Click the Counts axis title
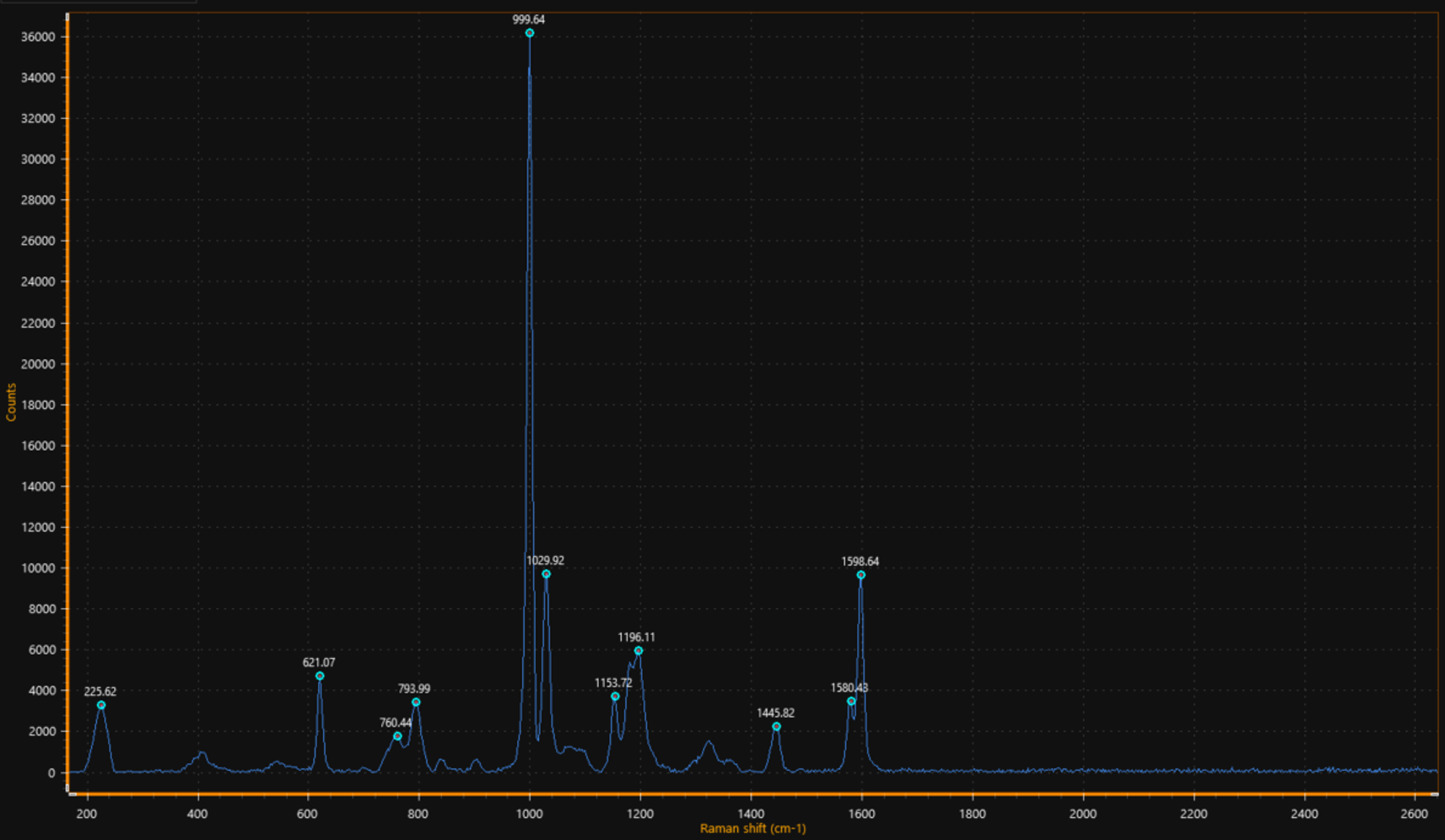 tap(11, 402)
